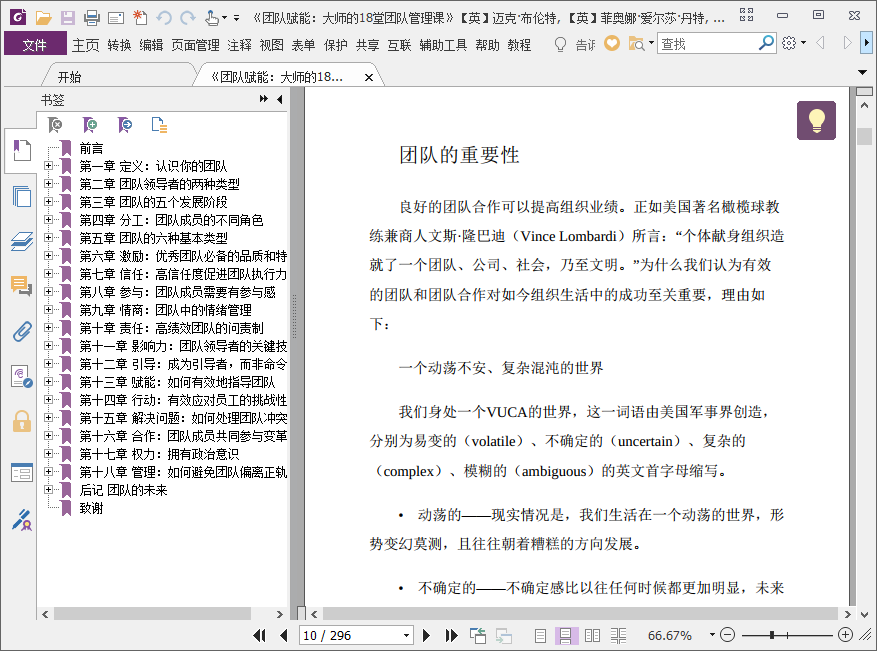Open the 保护 ribbon tab
Image resolution: width=877 pixels, height=651 pixels.
(335, 45)
